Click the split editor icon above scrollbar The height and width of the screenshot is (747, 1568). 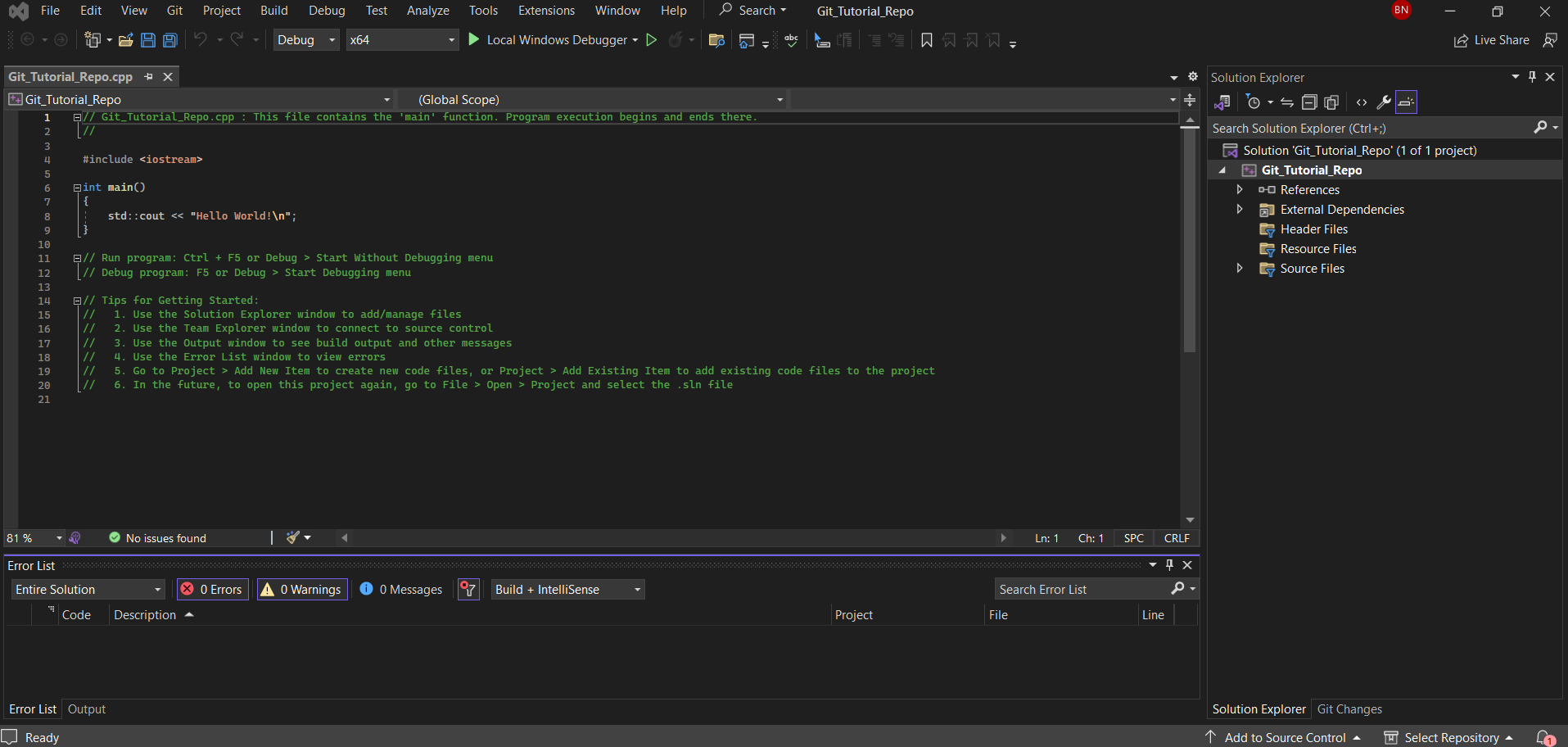(x=1190, y=100)
